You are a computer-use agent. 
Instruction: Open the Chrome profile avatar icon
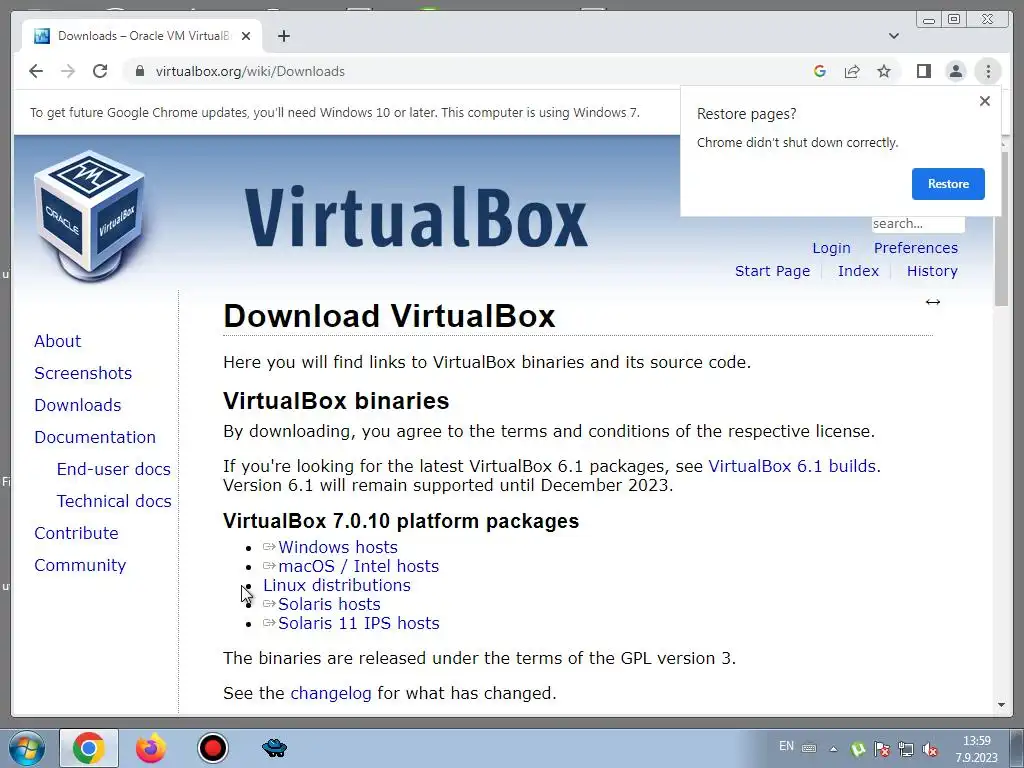pos(955,71)
